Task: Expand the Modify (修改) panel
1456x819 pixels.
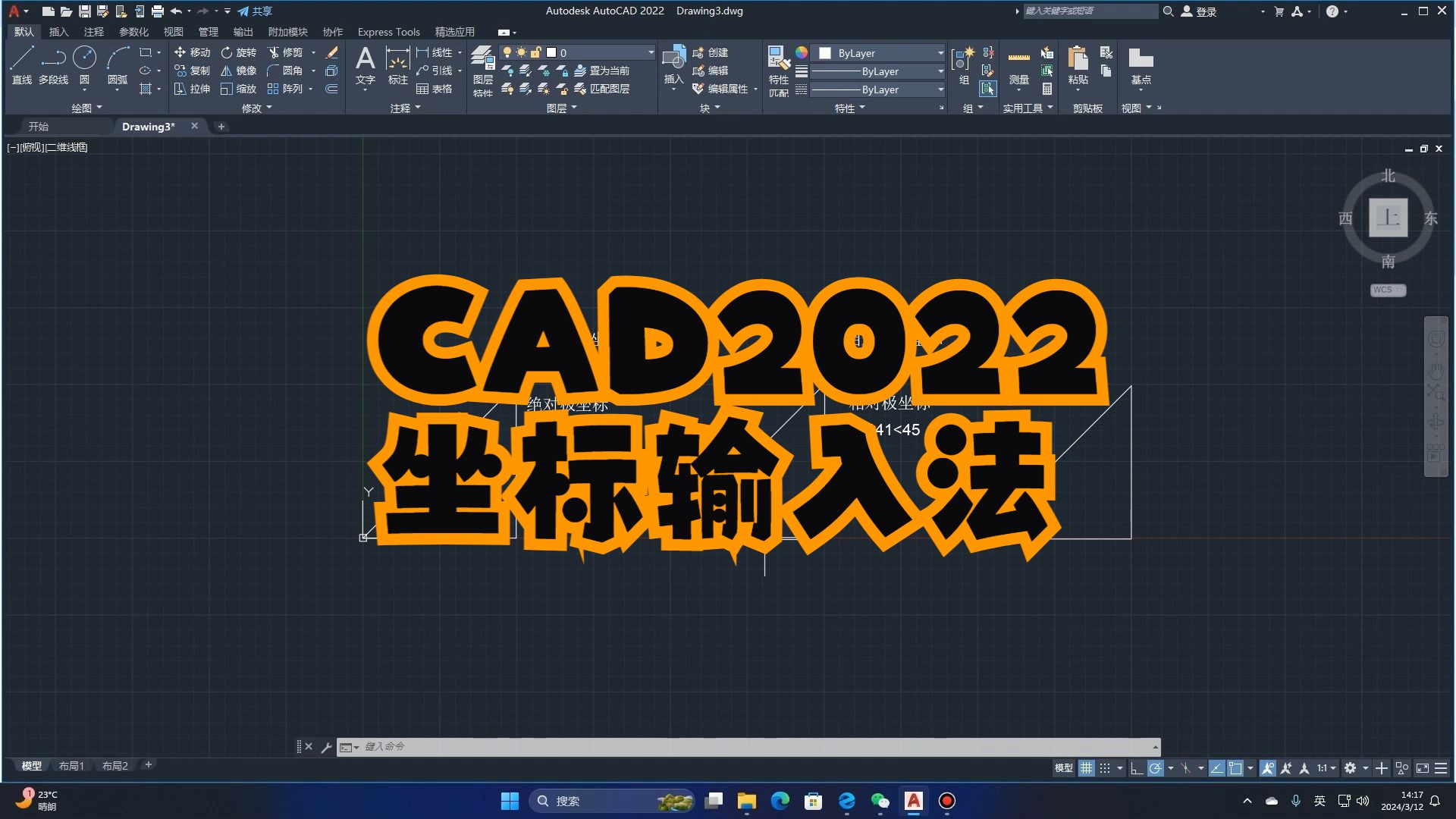Action: click(x=256, y=108)
